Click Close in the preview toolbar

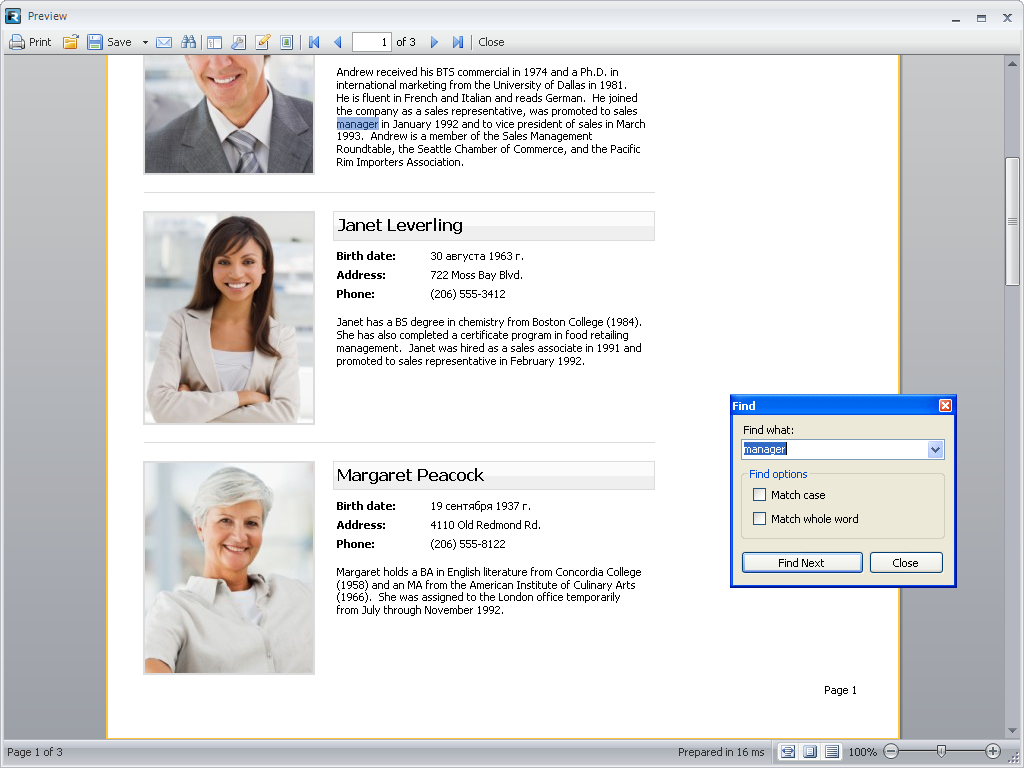491,42
